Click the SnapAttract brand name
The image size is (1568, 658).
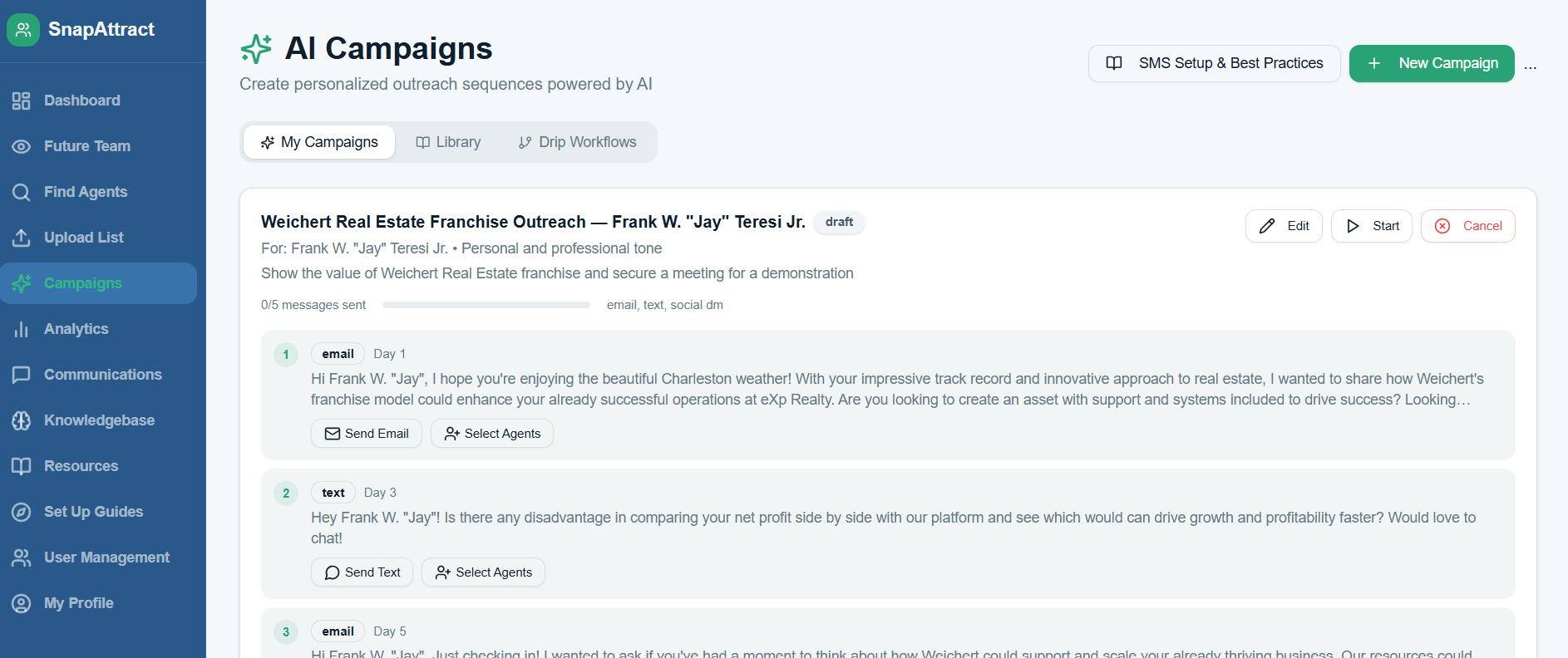click(101, 30)
